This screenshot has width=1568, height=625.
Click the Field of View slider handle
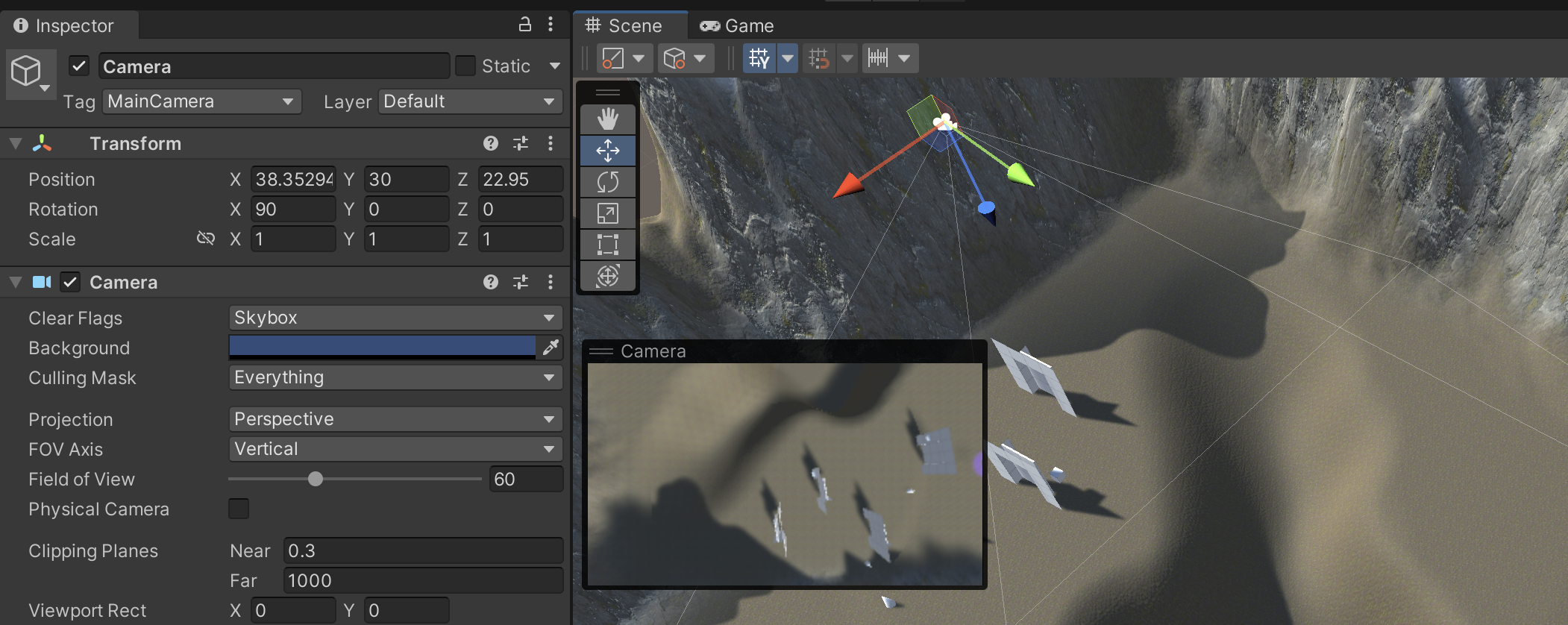(x=316, y=479)
